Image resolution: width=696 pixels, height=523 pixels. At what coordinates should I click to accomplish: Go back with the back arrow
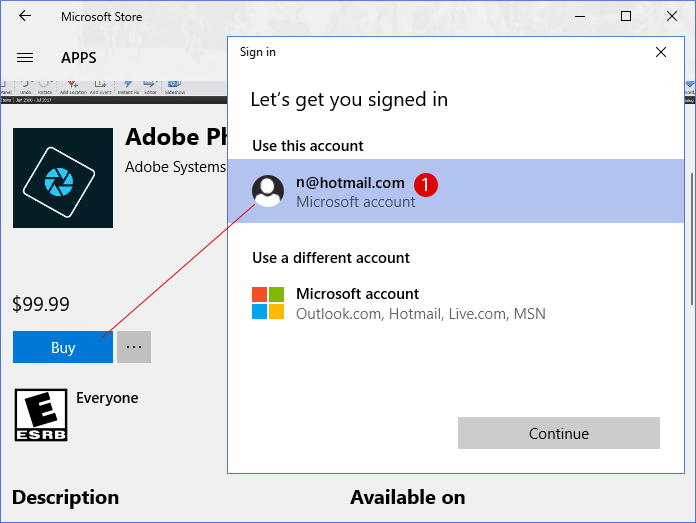pos(25,17)
